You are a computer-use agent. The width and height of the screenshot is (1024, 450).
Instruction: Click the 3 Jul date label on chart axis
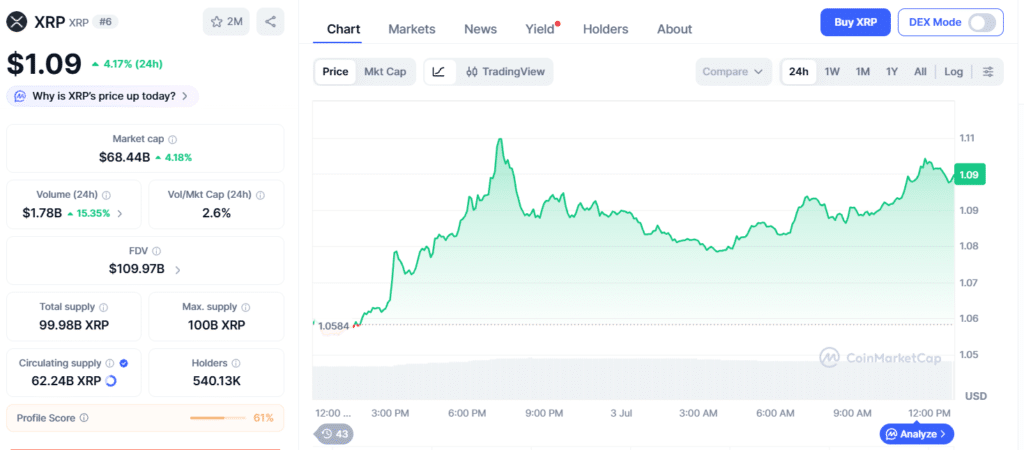[x=620, y=413]
